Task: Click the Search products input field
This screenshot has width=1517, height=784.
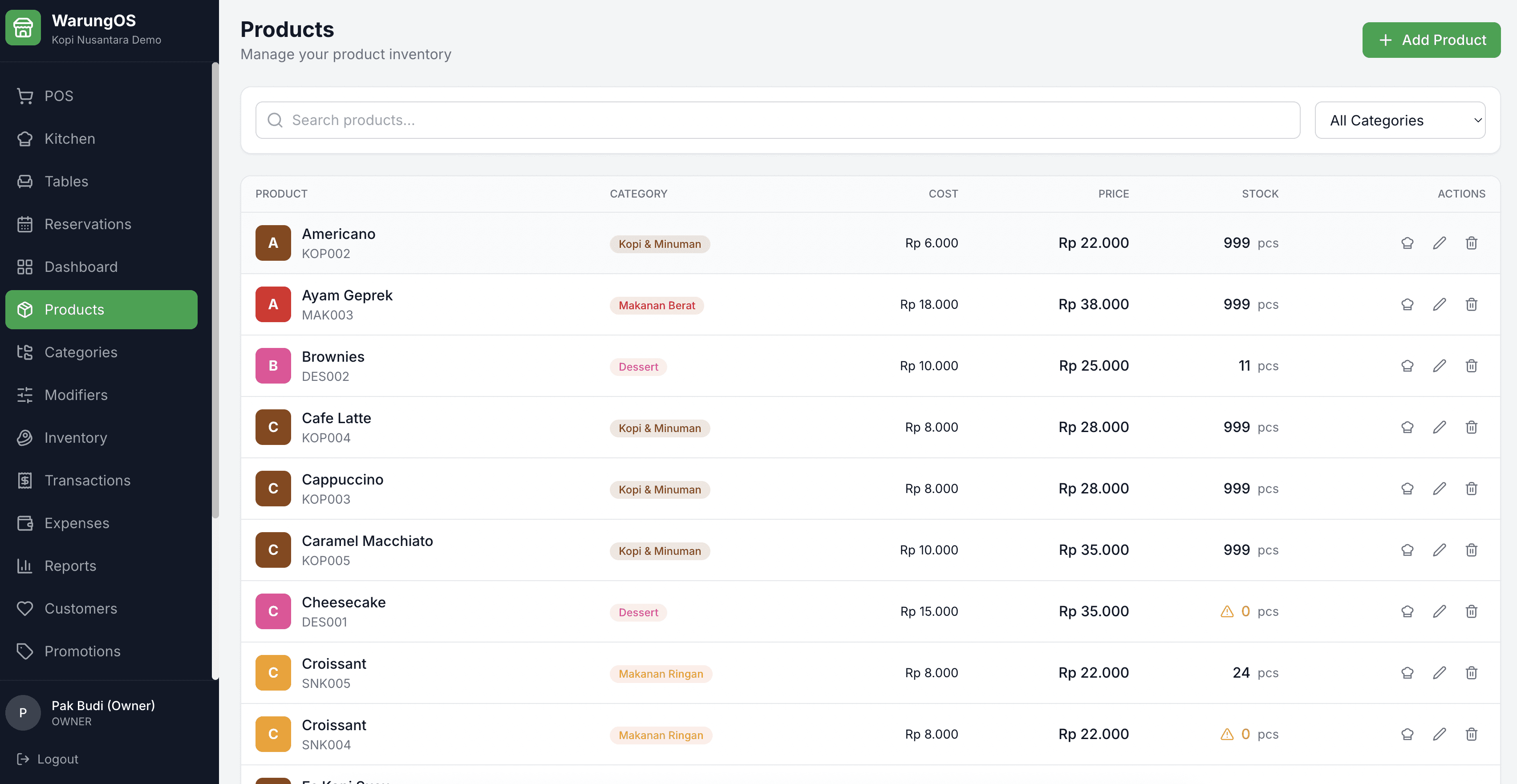Action: pos(777,121)
